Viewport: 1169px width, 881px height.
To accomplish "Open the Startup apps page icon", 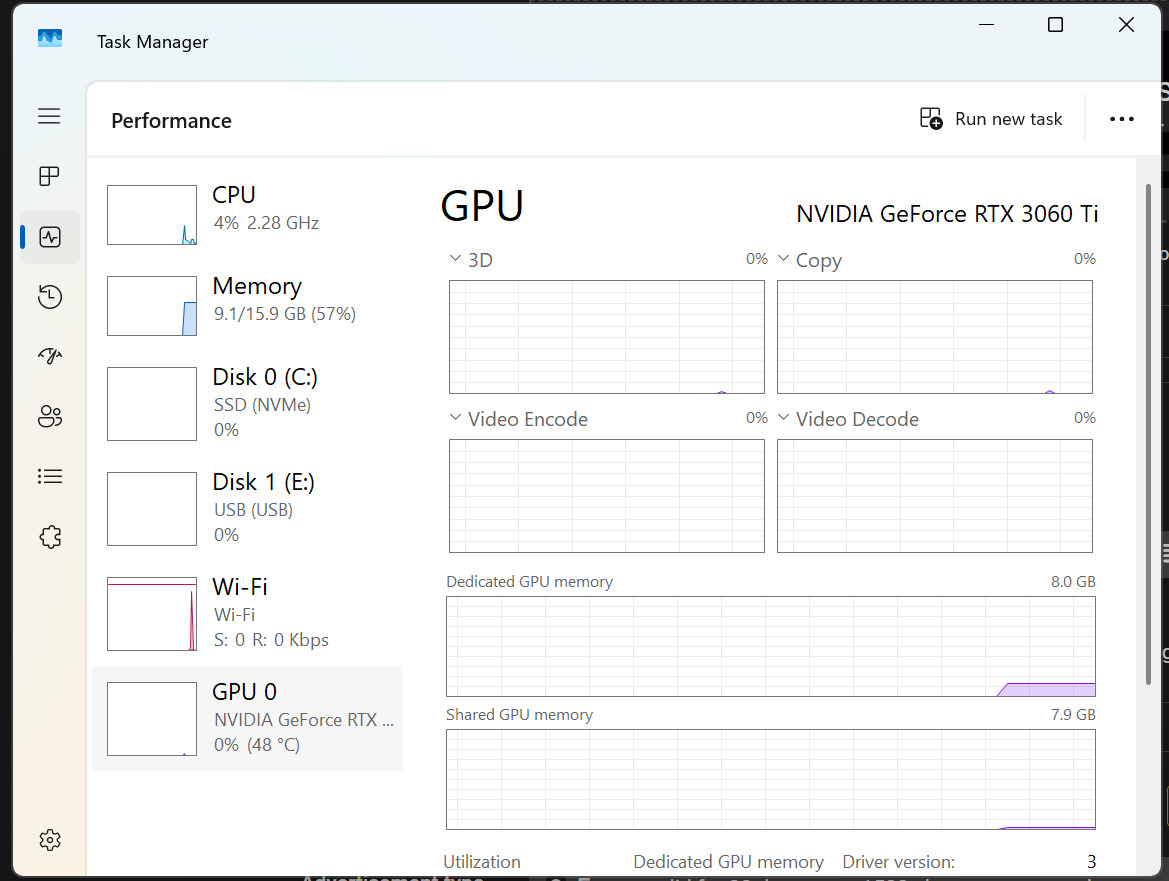I will pos(49,357).
